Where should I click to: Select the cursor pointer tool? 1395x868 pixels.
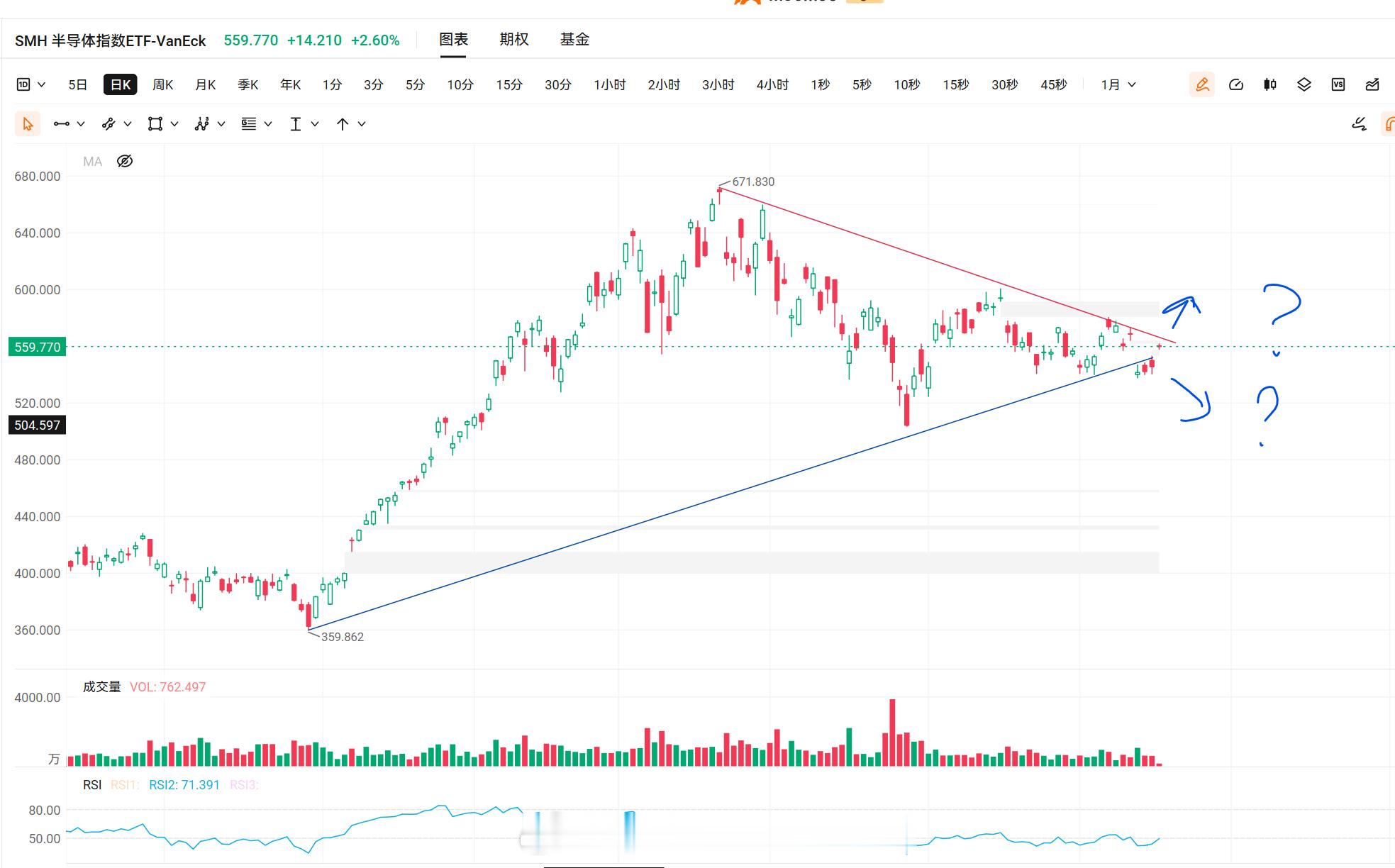coord(28,124)
